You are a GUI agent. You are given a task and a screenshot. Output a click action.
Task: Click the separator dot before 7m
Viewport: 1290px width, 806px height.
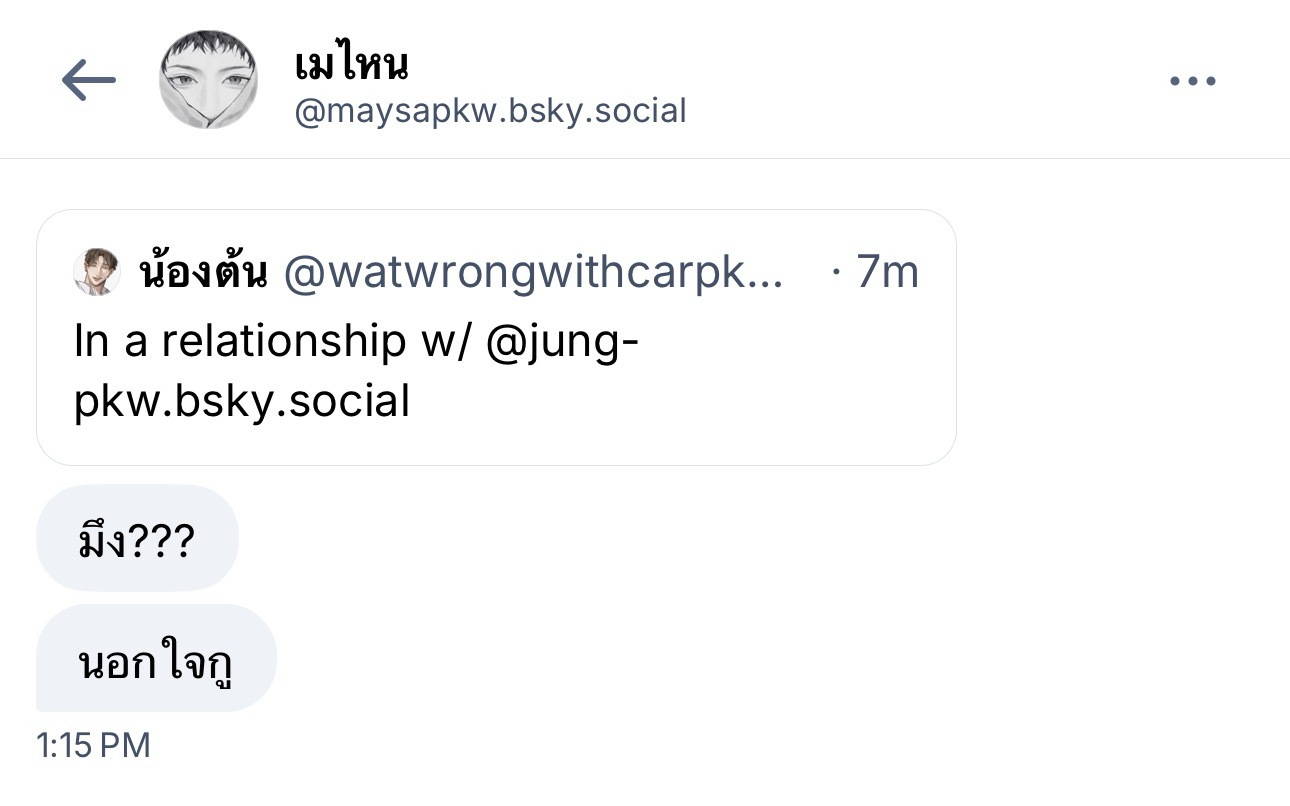836,272
